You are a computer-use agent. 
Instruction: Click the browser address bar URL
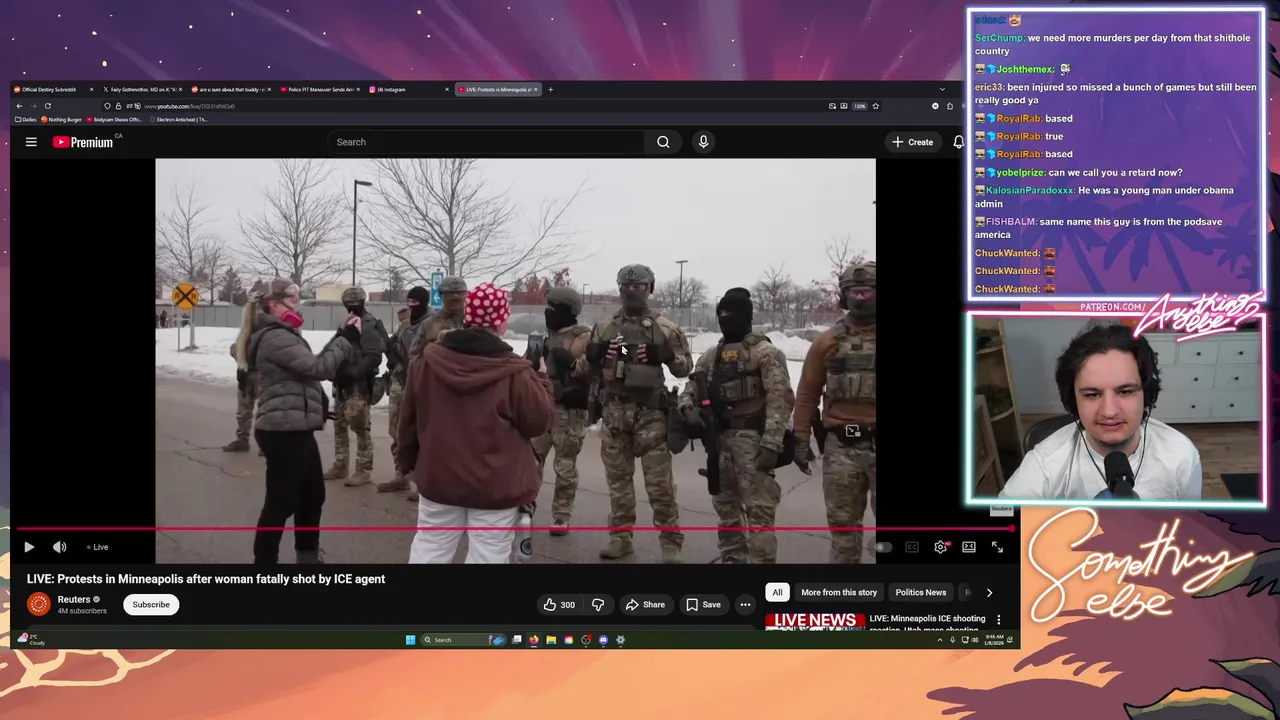189,106
